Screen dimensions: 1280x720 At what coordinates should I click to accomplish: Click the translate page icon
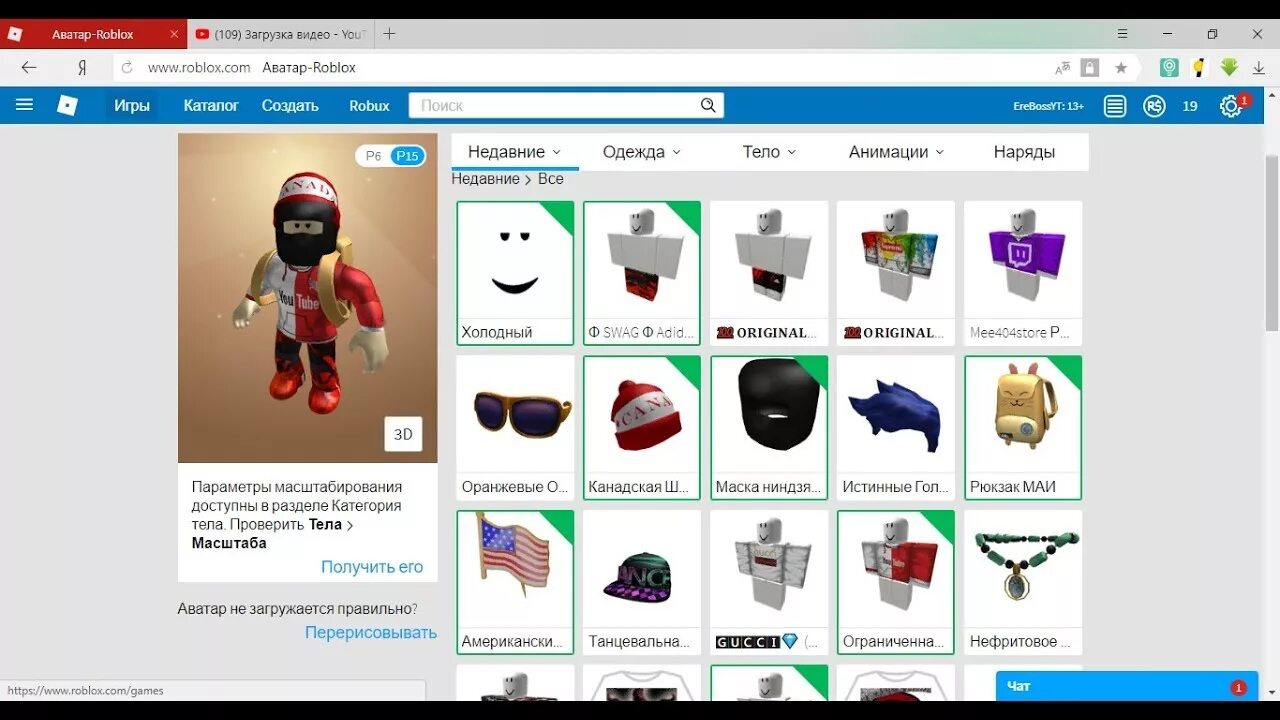point(1062,68)
